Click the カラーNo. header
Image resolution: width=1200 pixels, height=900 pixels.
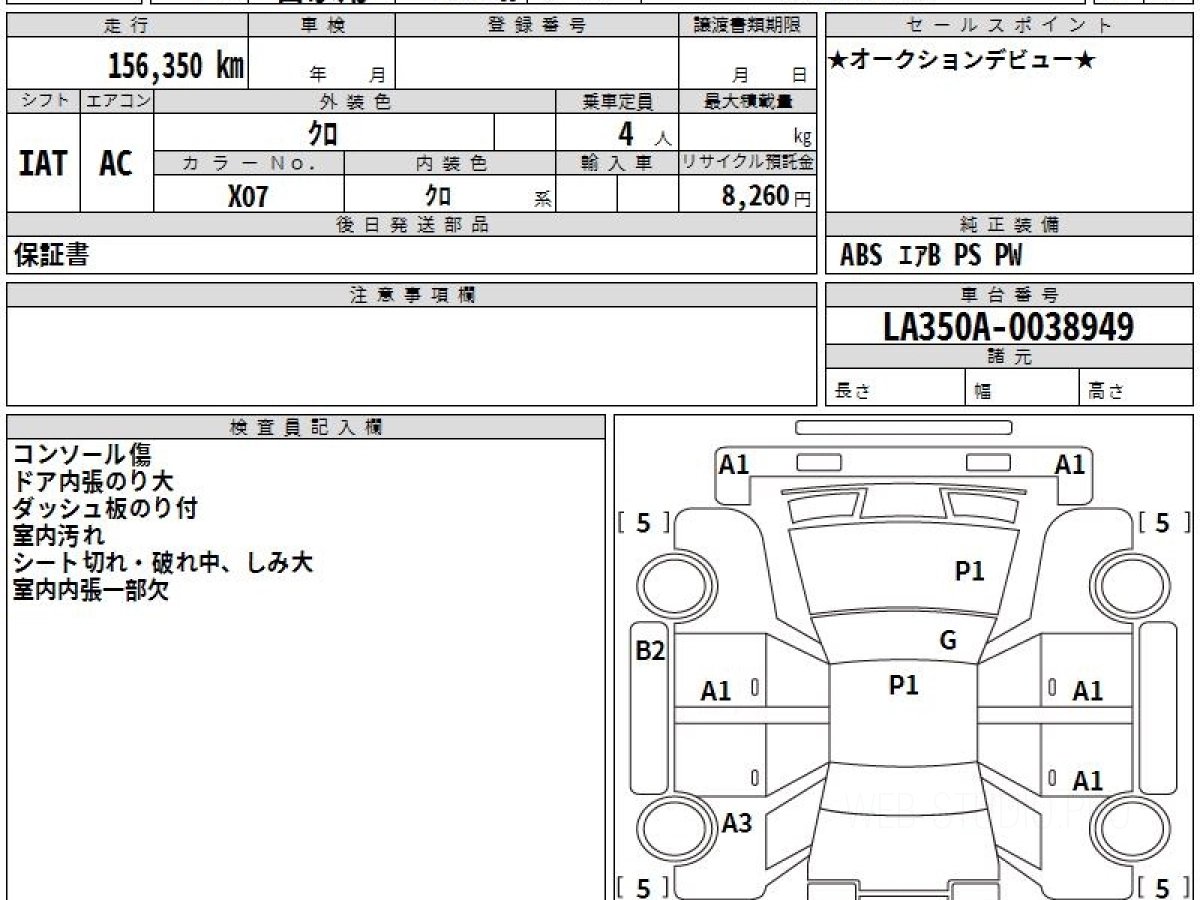click(249, 163)
